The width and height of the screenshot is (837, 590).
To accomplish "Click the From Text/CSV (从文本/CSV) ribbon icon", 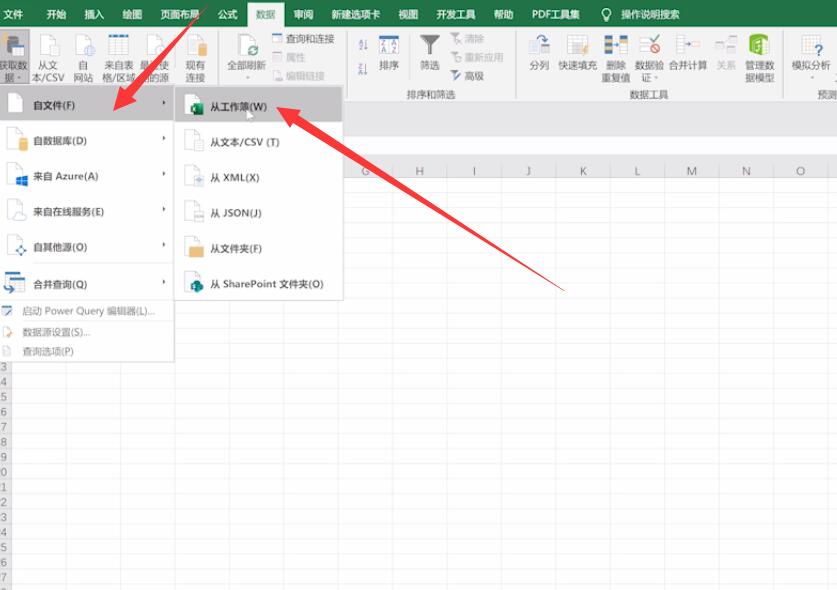I will pyautogui.click(x=48, y=57).
